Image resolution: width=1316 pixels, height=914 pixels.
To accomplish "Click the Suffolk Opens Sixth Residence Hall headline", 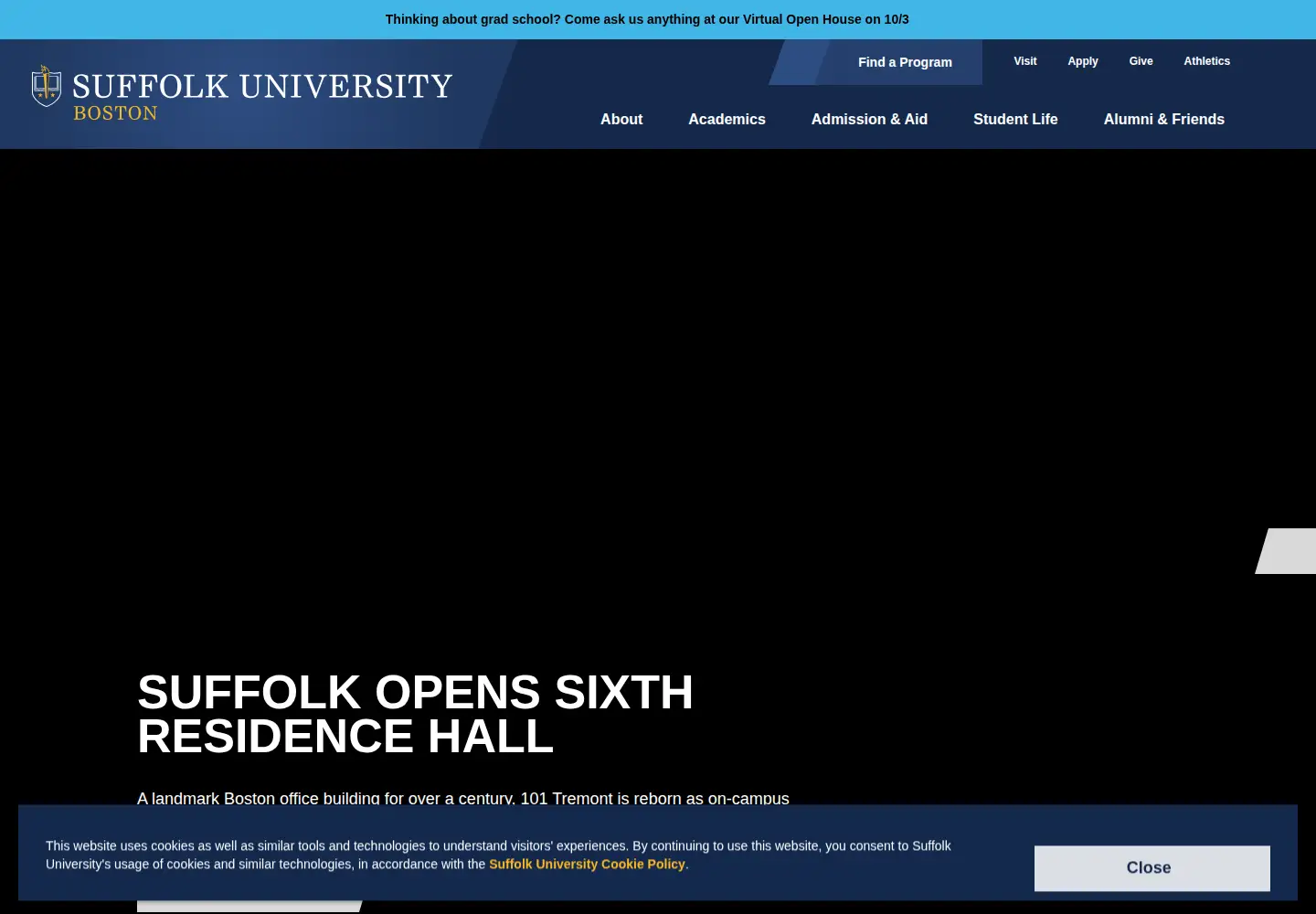I will 415,714.
